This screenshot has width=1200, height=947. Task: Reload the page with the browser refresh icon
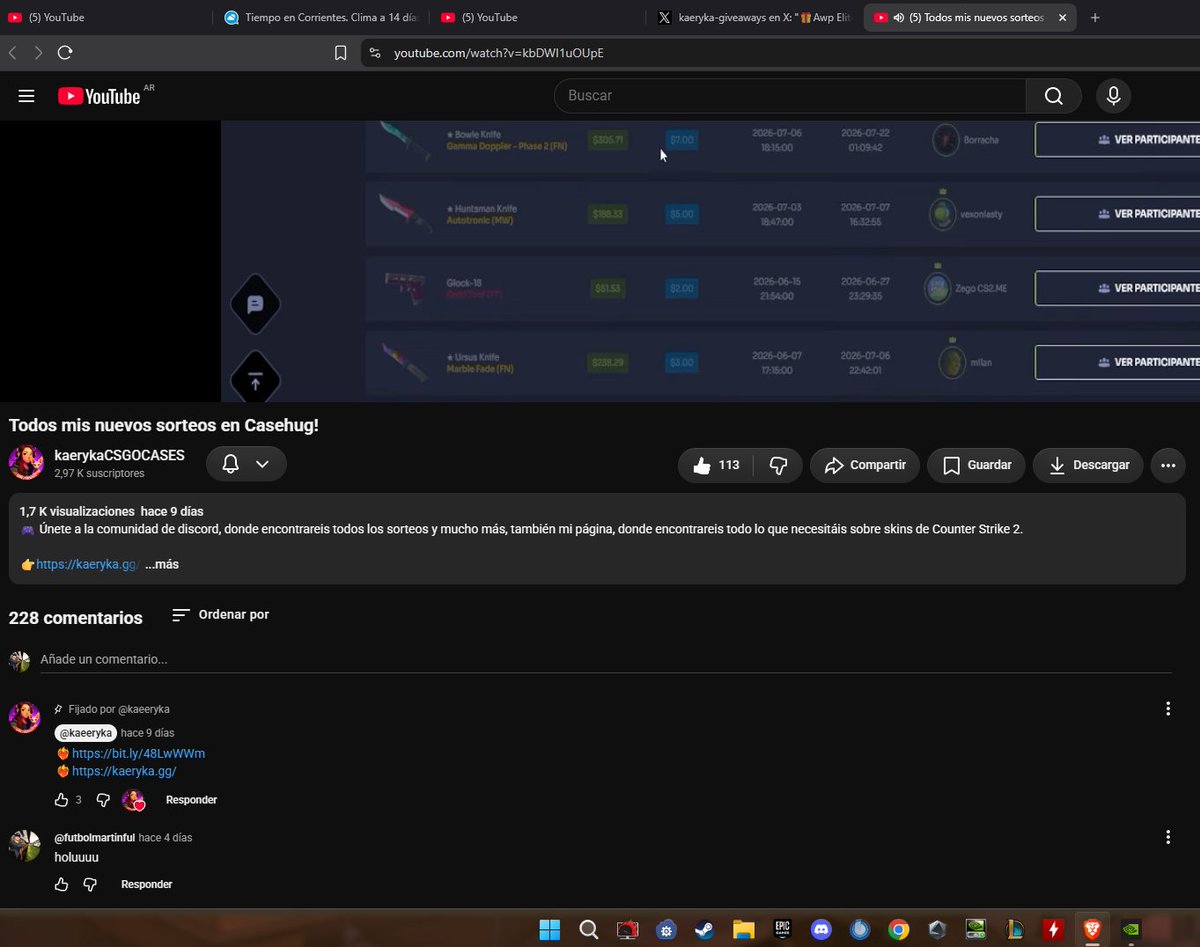[65, 53]
